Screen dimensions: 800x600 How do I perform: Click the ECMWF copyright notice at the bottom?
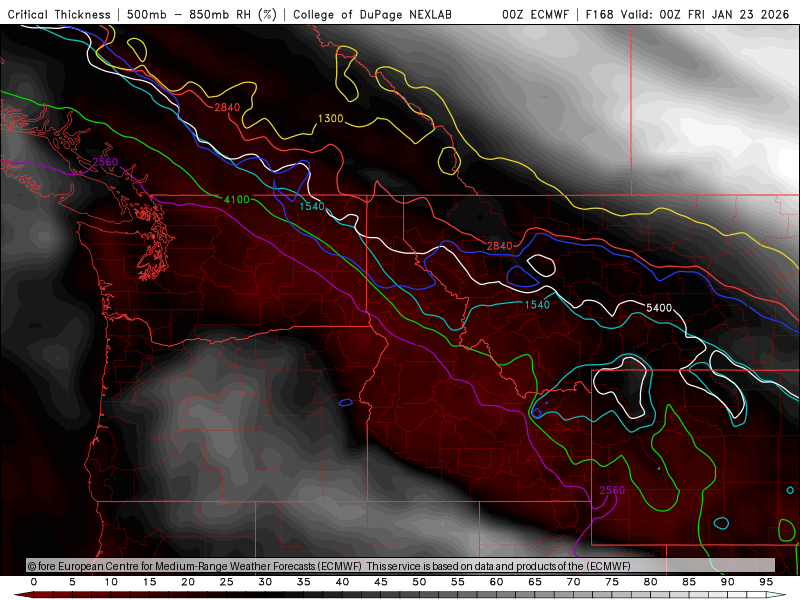pyautogui.click(x=329, y=566)
